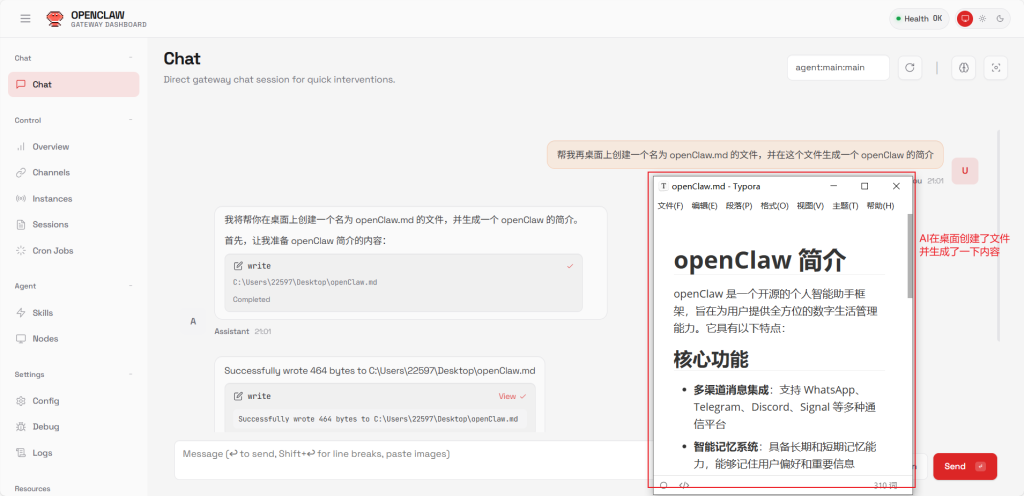Click View link on write result
The height and width of the screenshot is (496, 1024).
(x=508, y=396)
